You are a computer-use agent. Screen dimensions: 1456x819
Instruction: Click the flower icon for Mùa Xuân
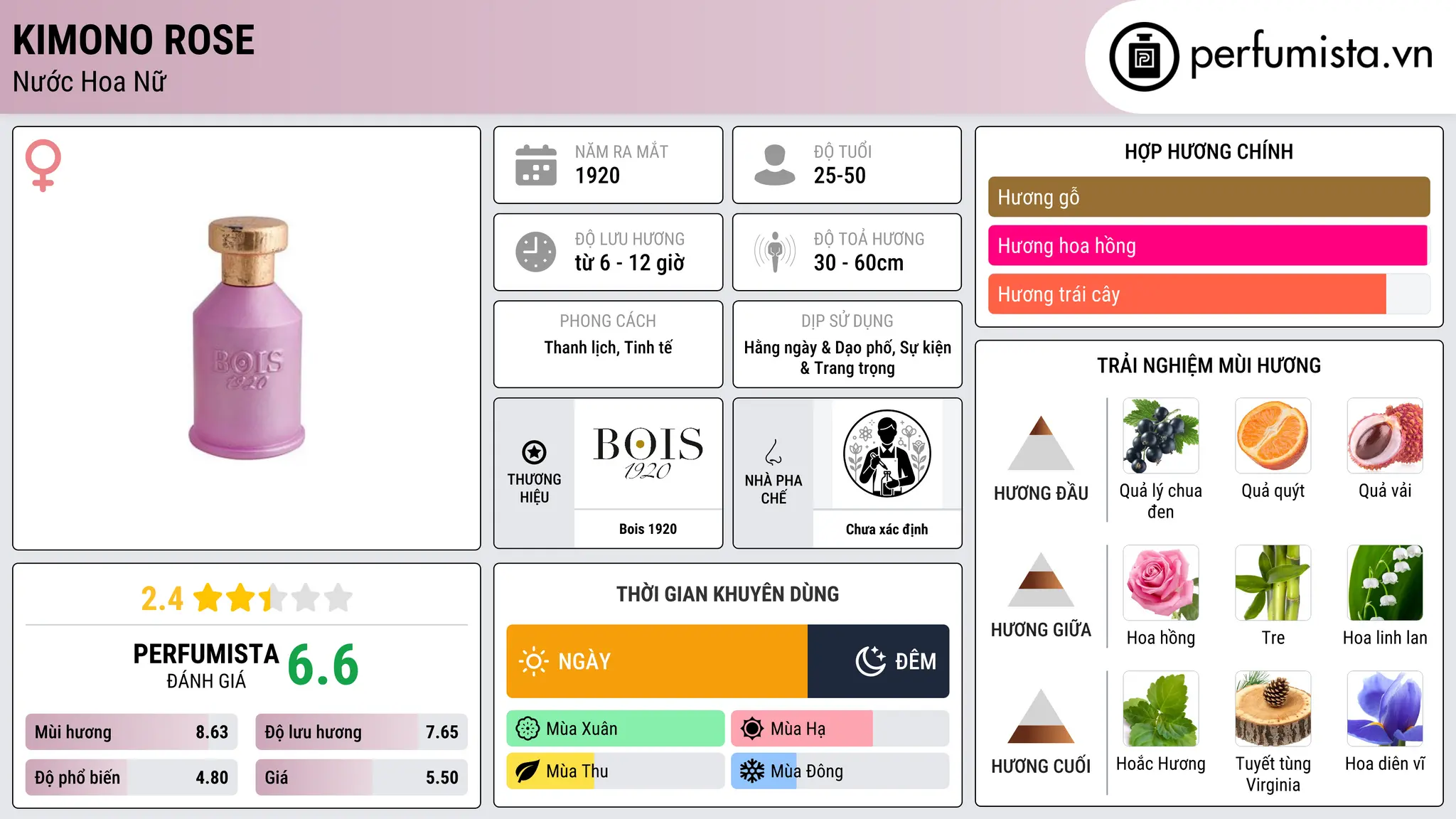pyautogui.click(x=528, y=729)
